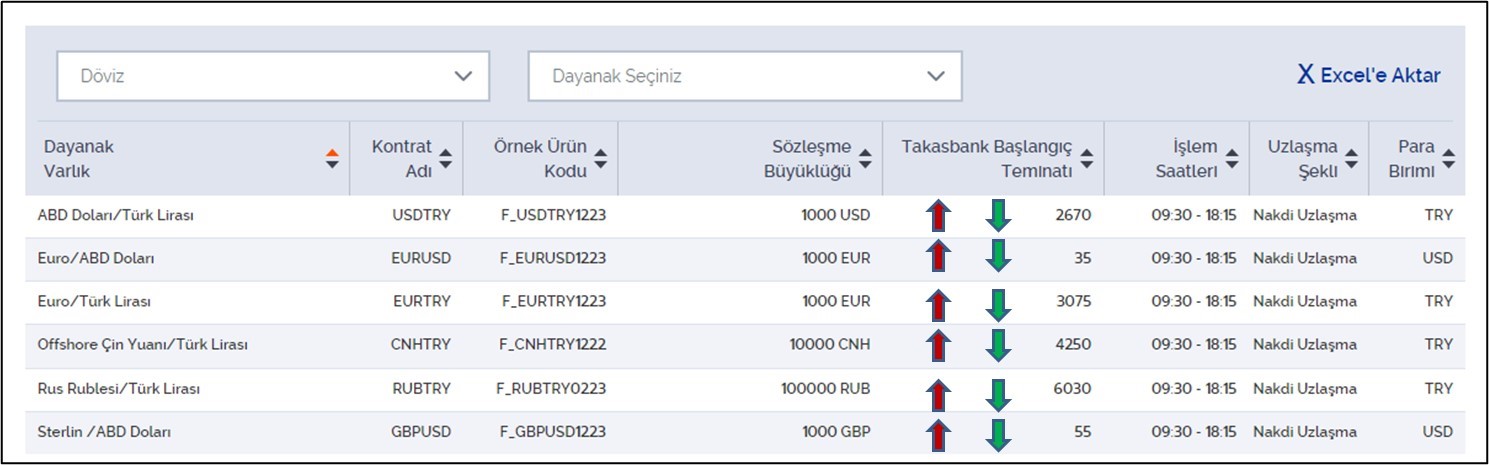Open the Dayanak Seçiniz dropdown
The width and height of the screenshot is (1489, 465).
pos(745,76)
